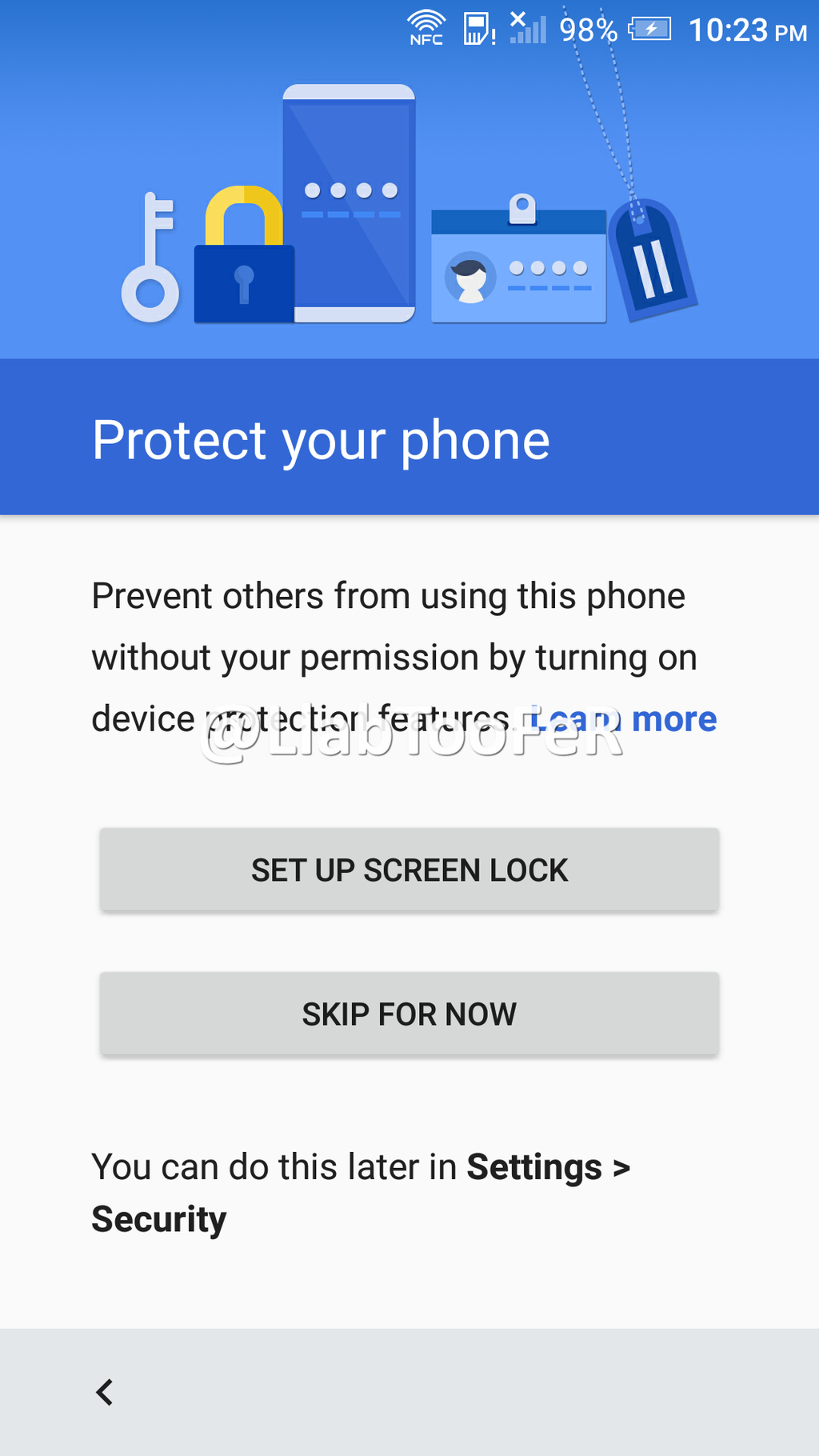Tap the phone PIN illustration
The height and width of the screenshot is (1456, 819).
tap(349, 203)
